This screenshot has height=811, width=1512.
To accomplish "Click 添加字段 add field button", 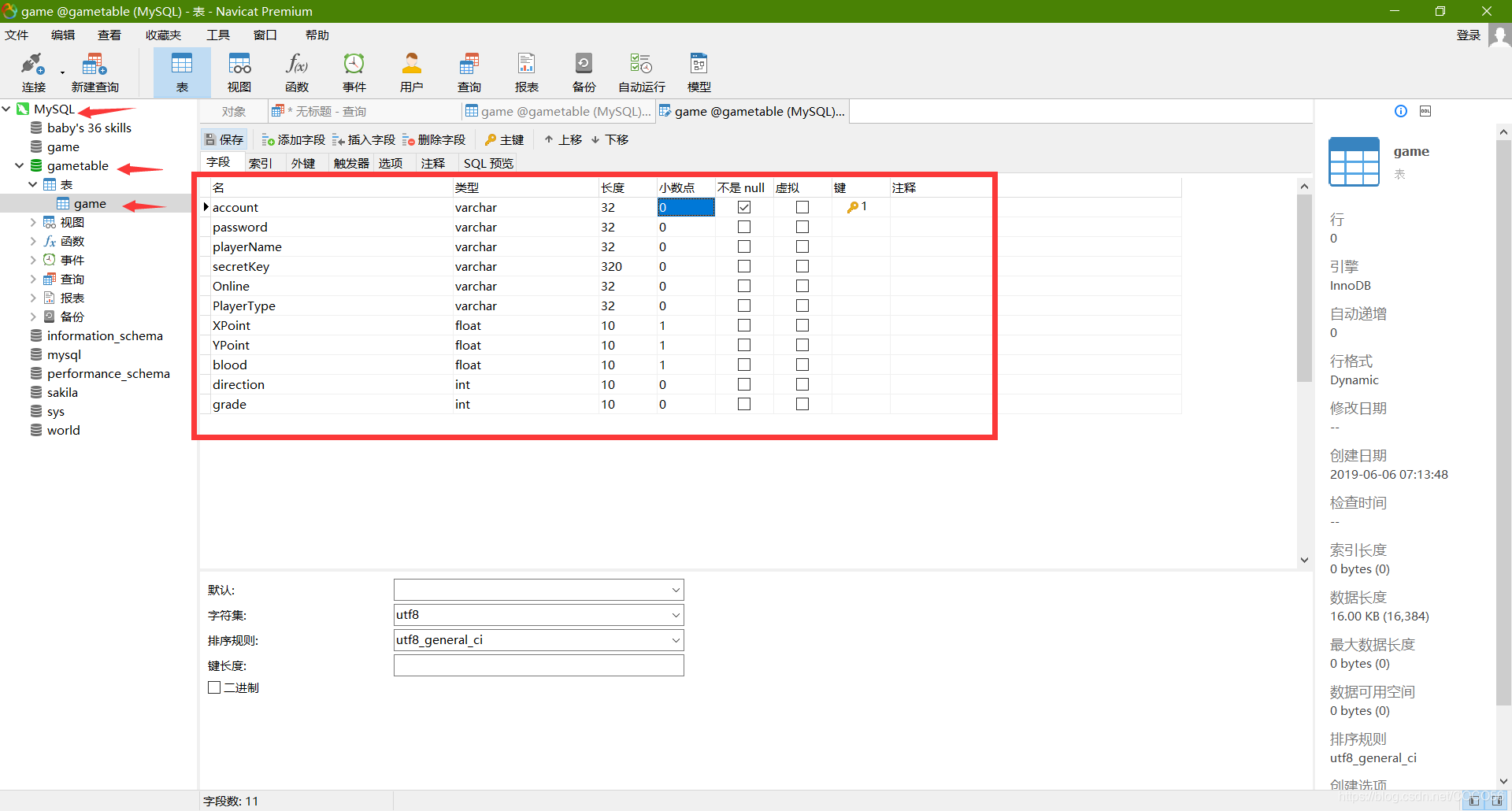I will [x=293, y=139].
